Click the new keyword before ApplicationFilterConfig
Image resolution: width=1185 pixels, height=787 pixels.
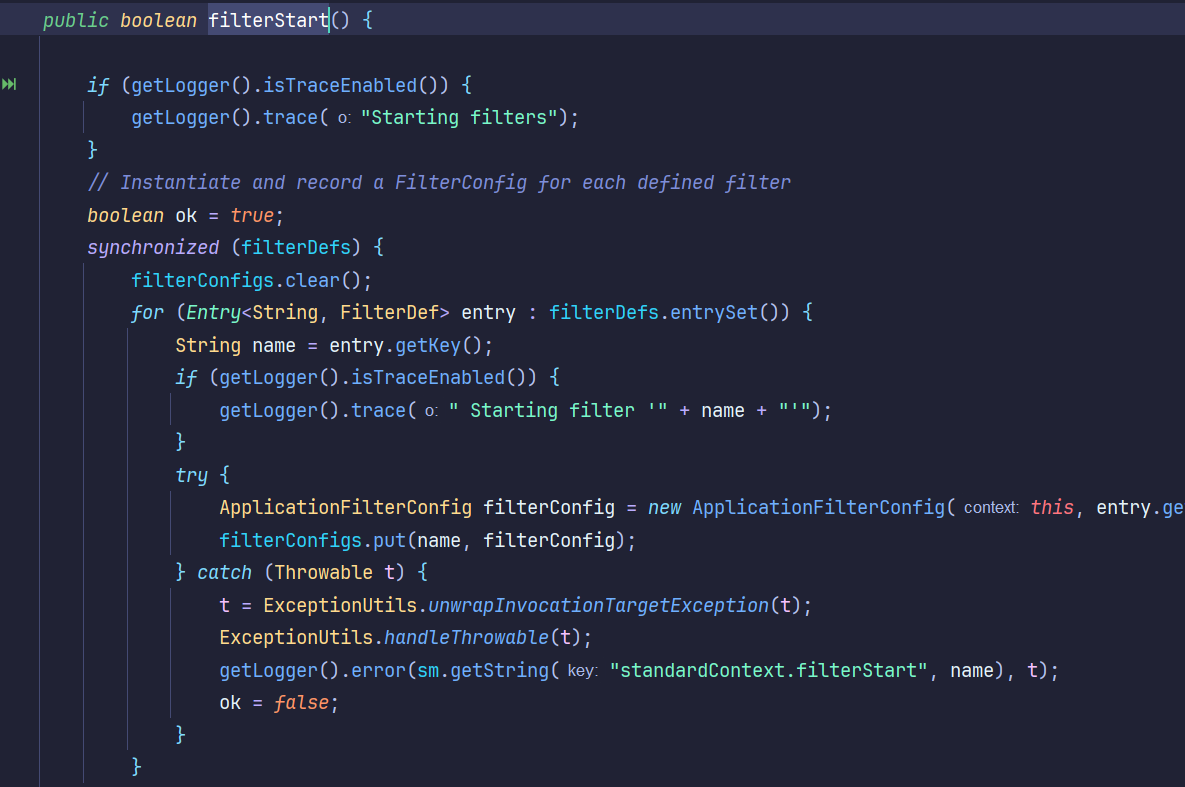664,507
